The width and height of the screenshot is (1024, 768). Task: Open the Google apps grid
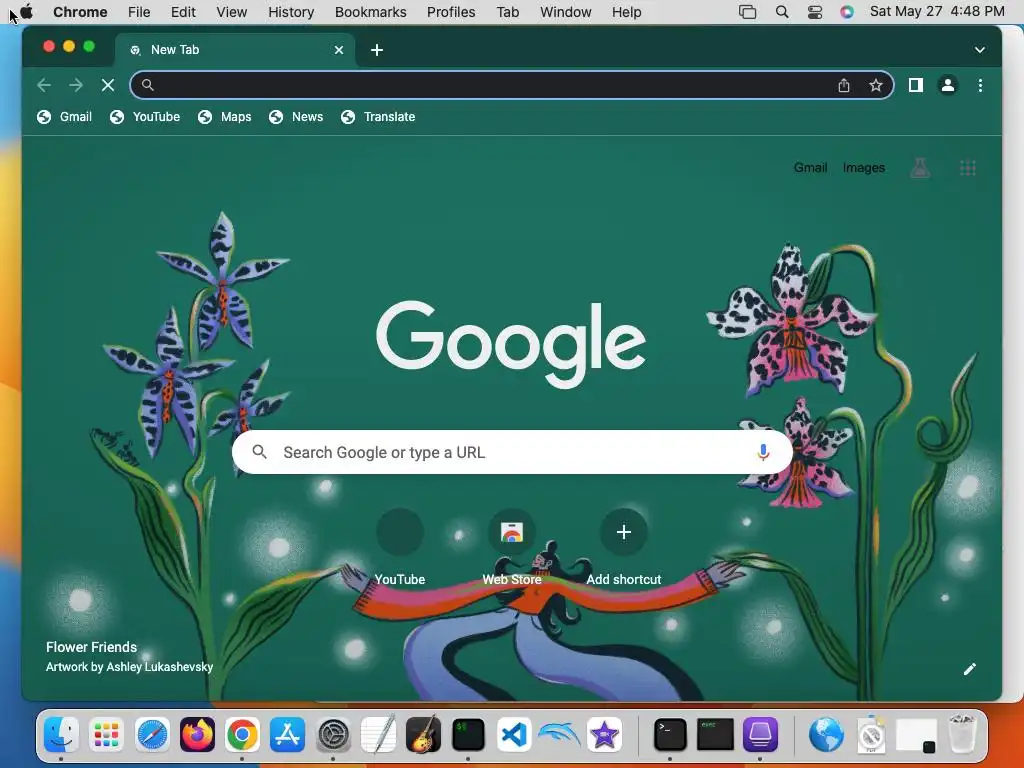pyautogui.click(x=967, y=168)
